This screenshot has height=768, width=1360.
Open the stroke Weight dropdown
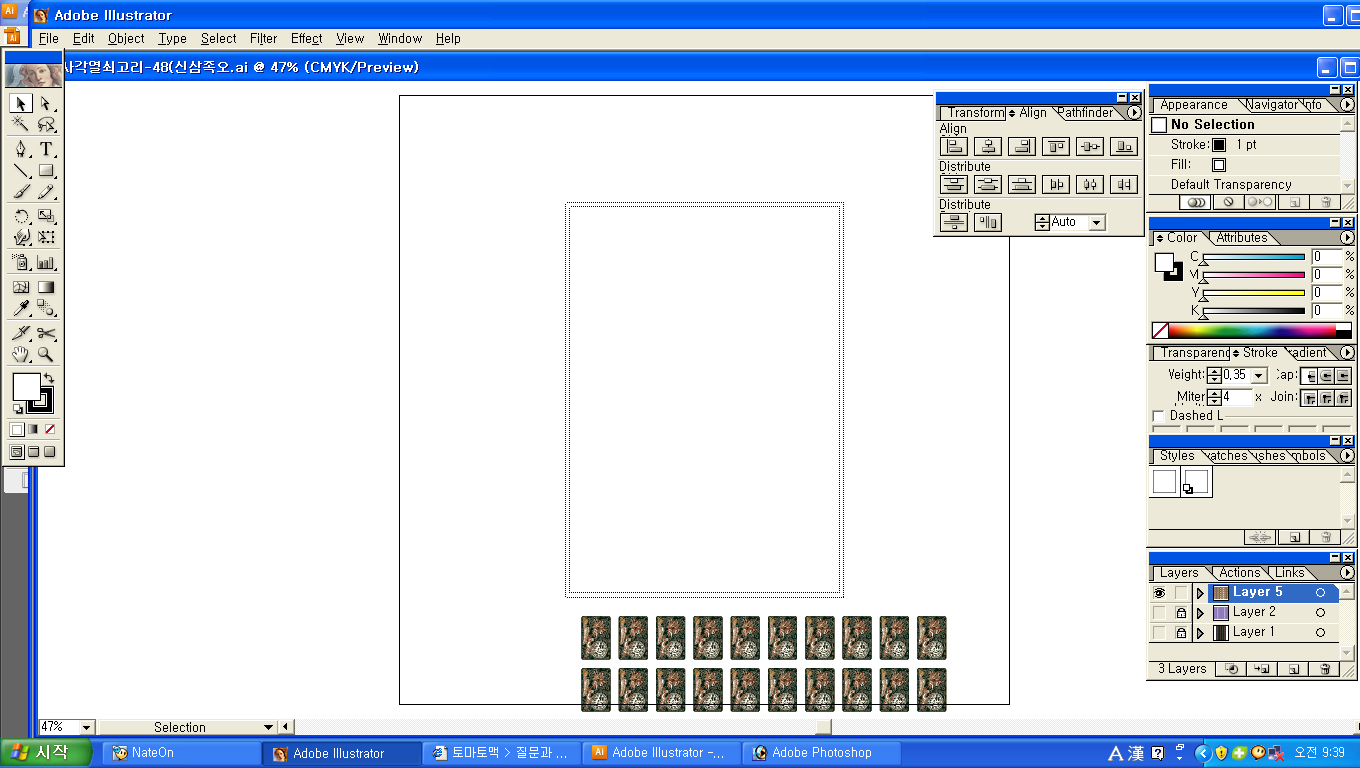point(1259,376)
